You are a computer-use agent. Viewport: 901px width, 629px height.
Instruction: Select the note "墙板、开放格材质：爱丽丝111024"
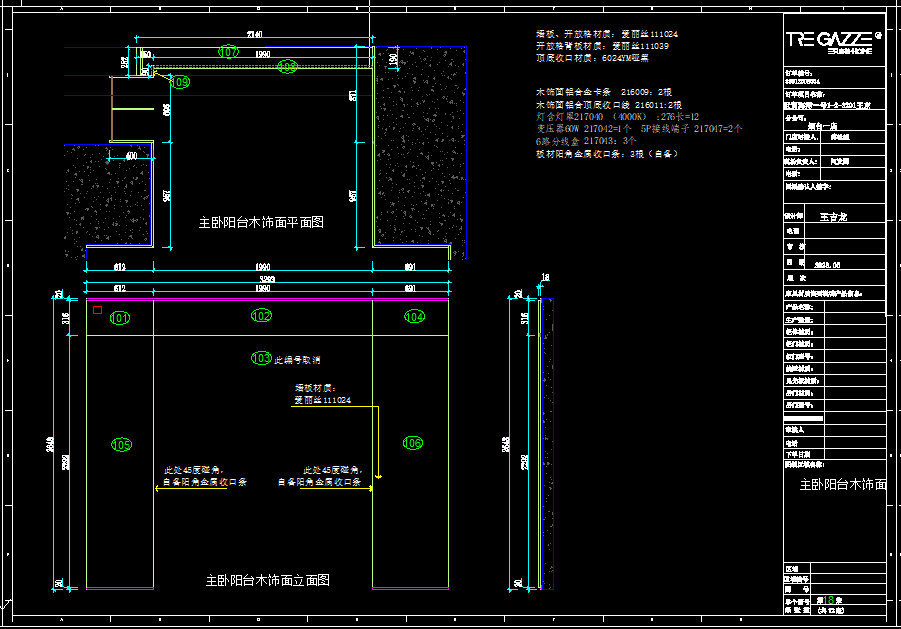tap(607, 34)
